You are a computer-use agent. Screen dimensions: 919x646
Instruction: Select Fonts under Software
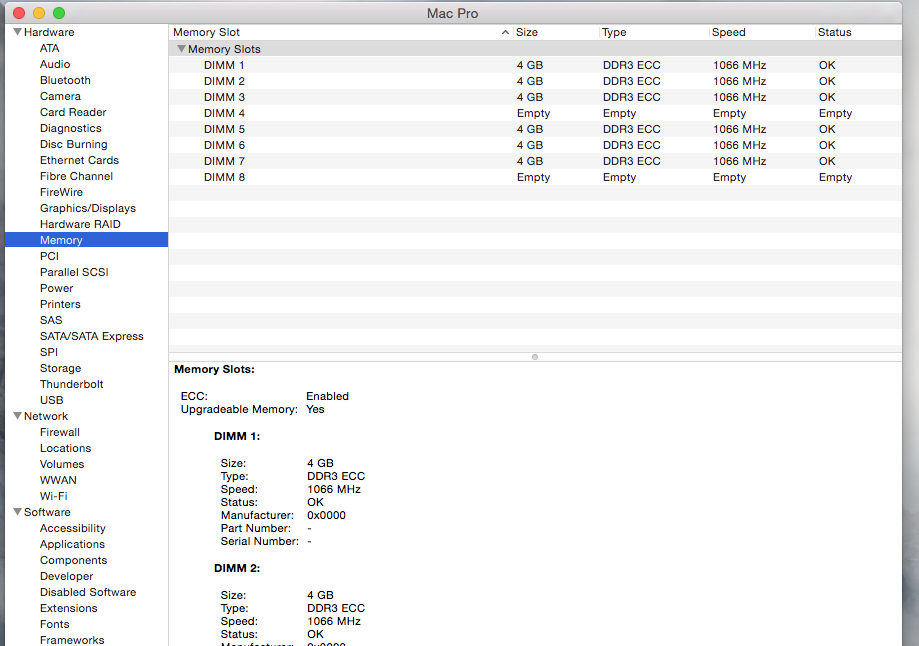coord(55,624)
